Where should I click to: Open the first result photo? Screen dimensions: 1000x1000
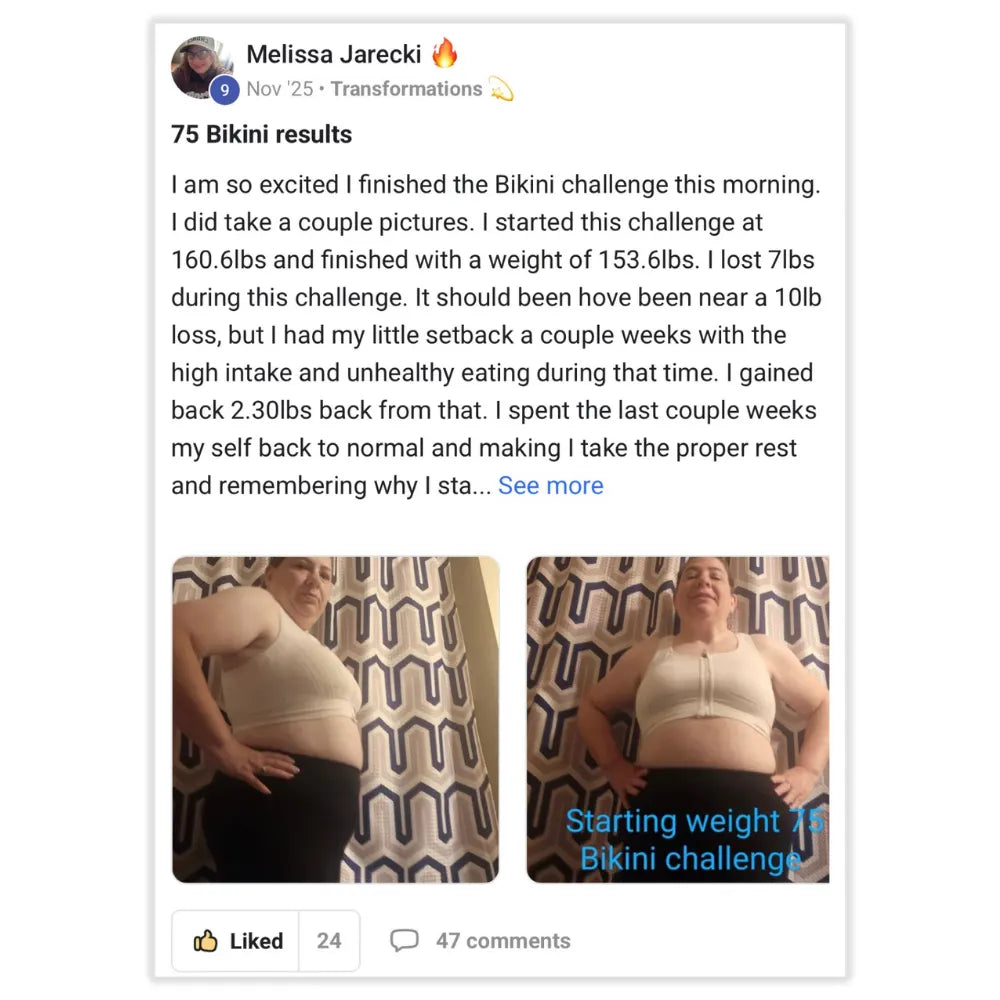click(x=335, y=719)
